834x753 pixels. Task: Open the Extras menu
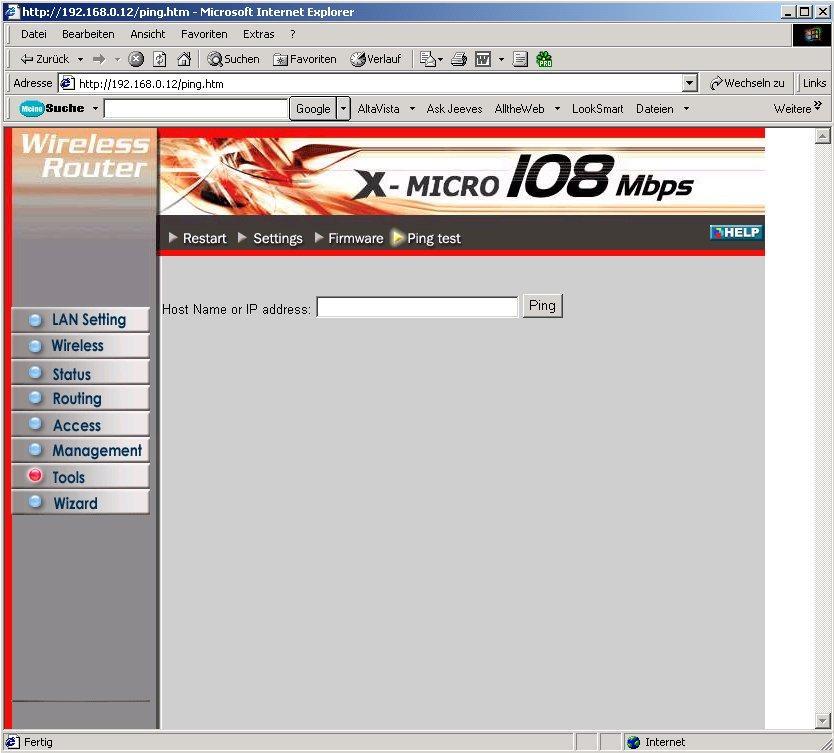pos(258,34)
